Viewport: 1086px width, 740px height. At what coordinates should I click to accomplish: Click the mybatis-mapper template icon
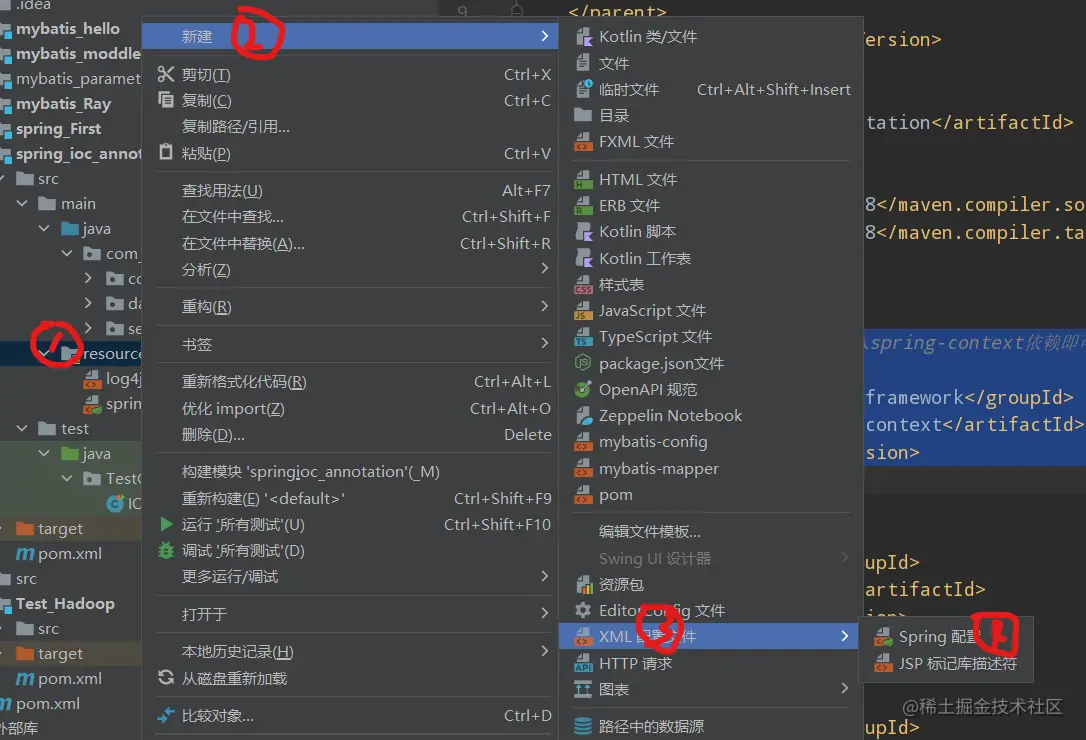584,469
